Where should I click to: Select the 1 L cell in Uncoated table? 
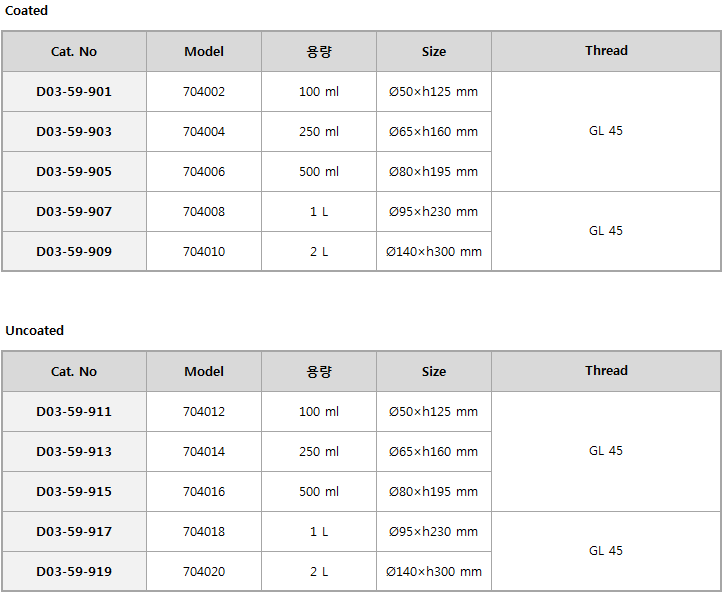tap(319, 532)
